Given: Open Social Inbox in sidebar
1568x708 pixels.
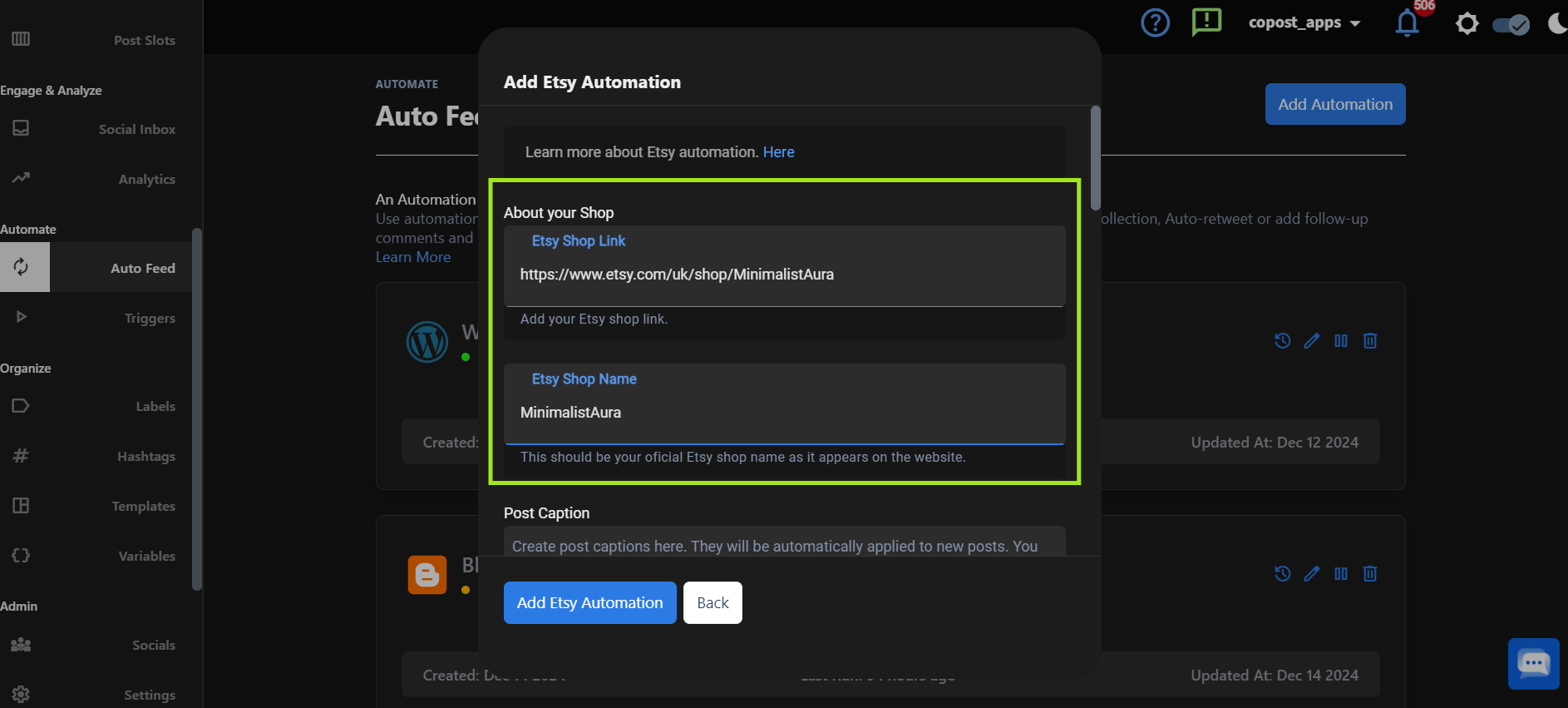Looking at the screenshot, I should [137, 129].
